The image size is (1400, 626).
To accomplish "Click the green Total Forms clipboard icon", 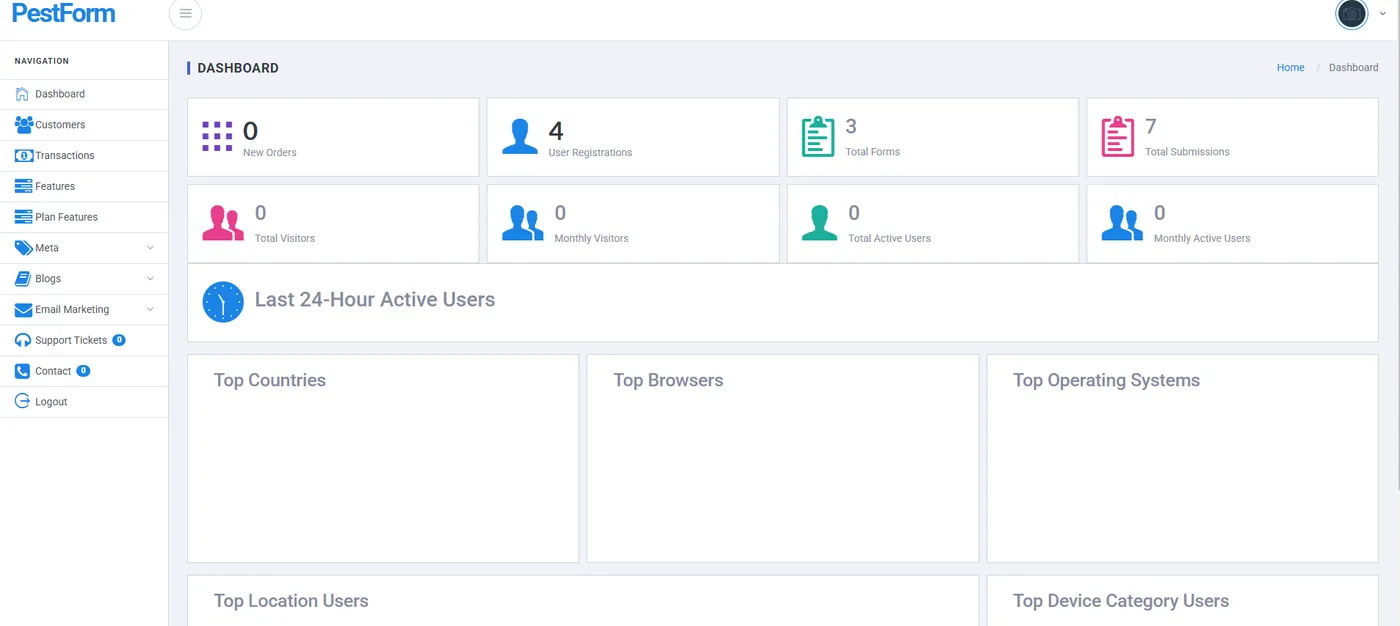I will pos(818,137).
